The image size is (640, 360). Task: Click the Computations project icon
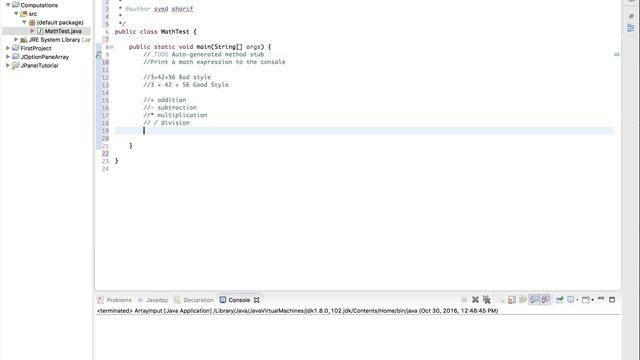click(16, 5)
